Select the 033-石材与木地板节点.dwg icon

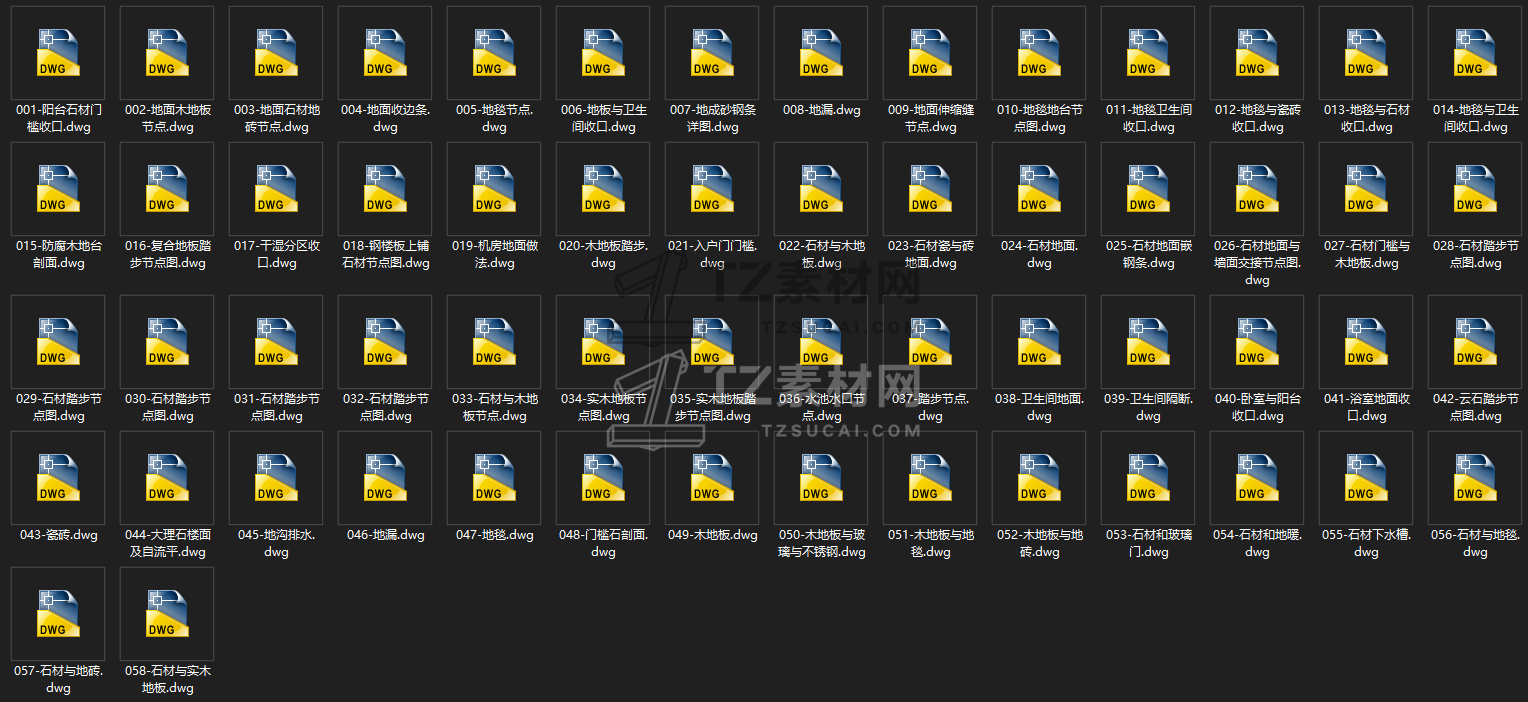click(494, 342)
